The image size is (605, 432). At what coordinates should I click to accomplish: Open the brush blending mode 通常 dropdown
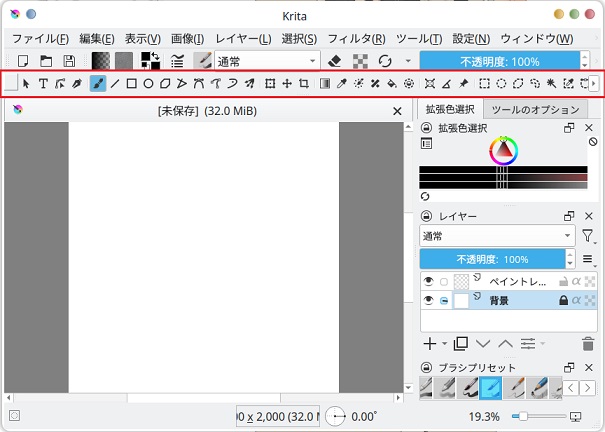tap(266, 61)
